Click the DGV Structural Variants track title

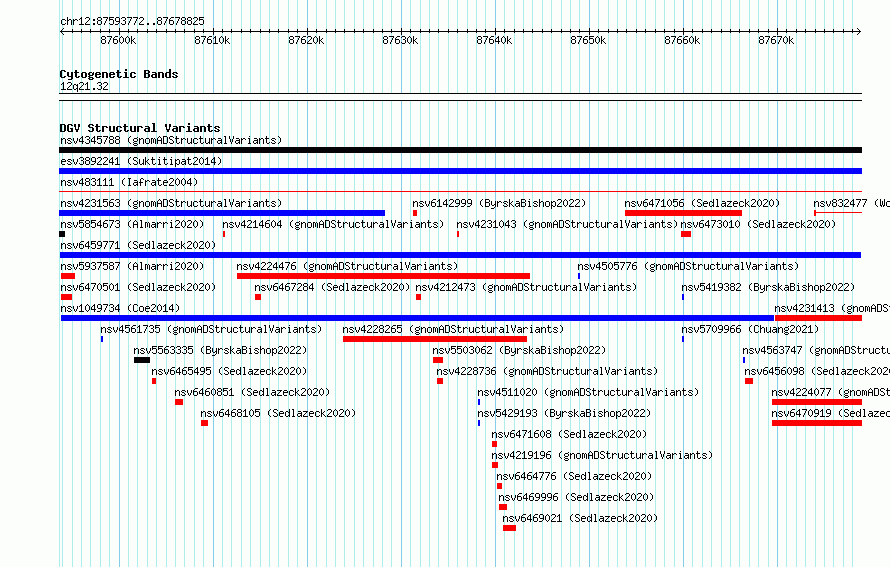(x=140, y=128)
